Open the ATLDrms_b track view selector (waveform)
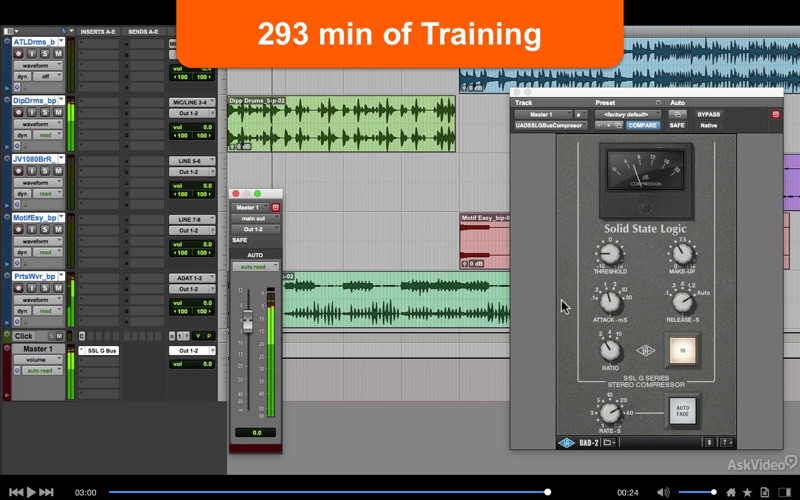800x500 pixels. 38,65
